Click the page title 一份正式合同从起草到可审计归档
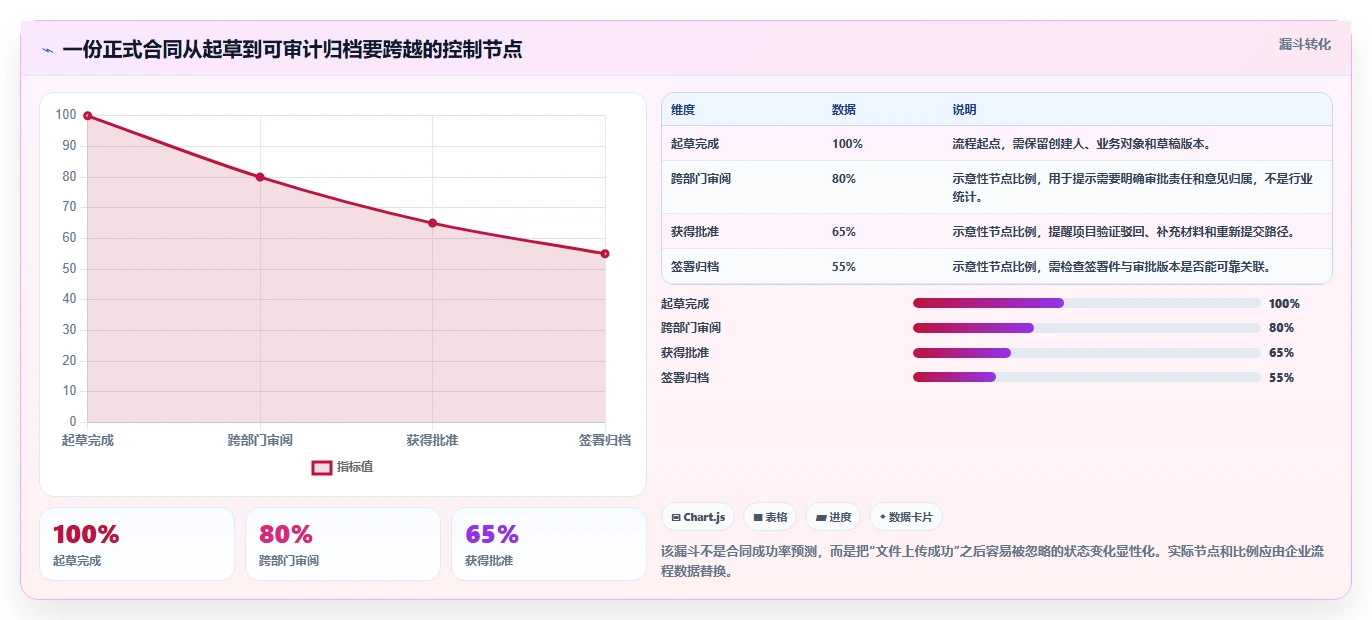Image resolution: width=1372 pixels, height=620 pixels. (292, 50)
